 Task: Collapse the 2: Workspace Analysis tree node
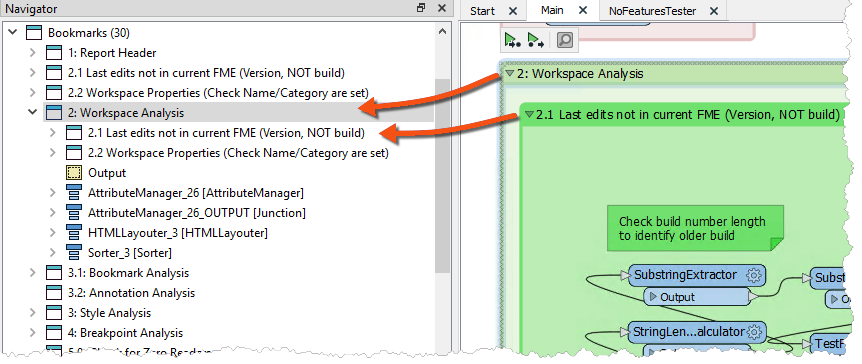(33, 113)
